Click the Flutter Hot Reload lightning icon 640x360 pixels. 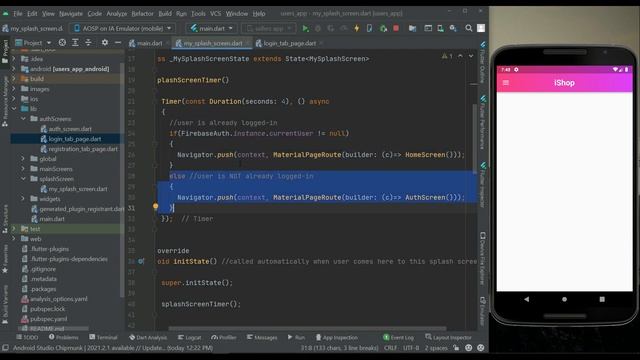pyautogui.click(x=357, y=28)
